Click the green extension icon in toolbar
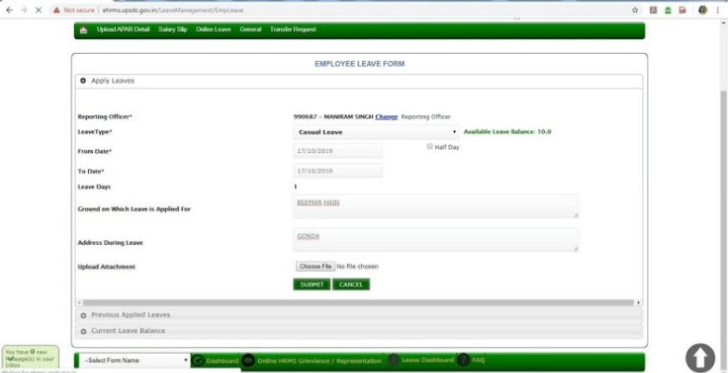Image resolution: width=728 pixels, height=373 pixels. point(668,10)
